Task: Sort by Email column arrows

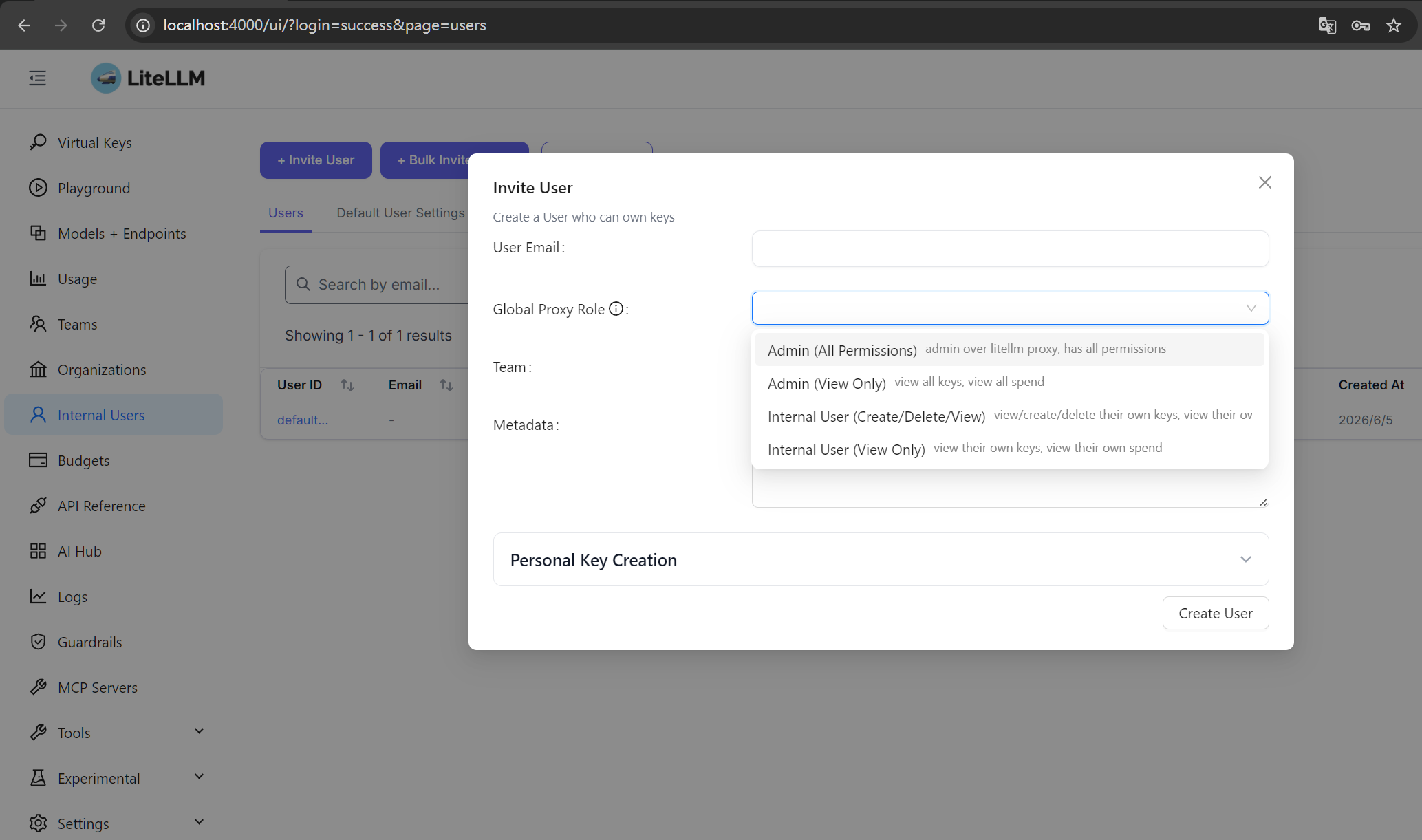Action: 446,385
